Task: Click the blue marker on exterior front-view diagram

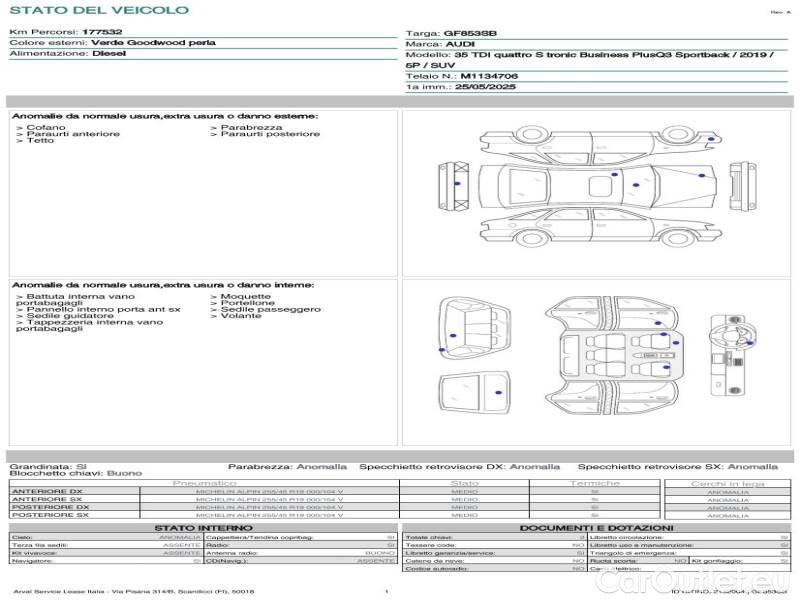Action: (457, 185)
